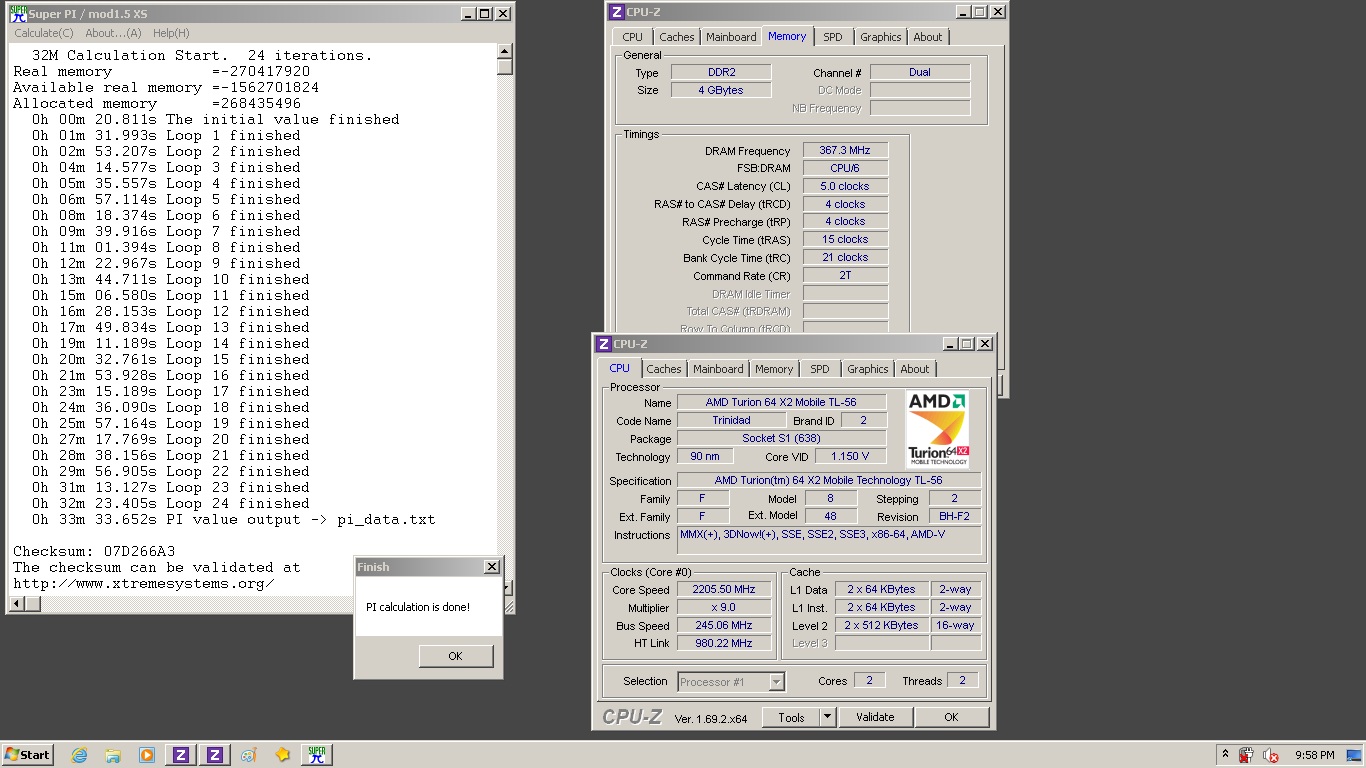Switch to Memory tab in front CPU-Z

pyautogui.click(x=774, y=369)
